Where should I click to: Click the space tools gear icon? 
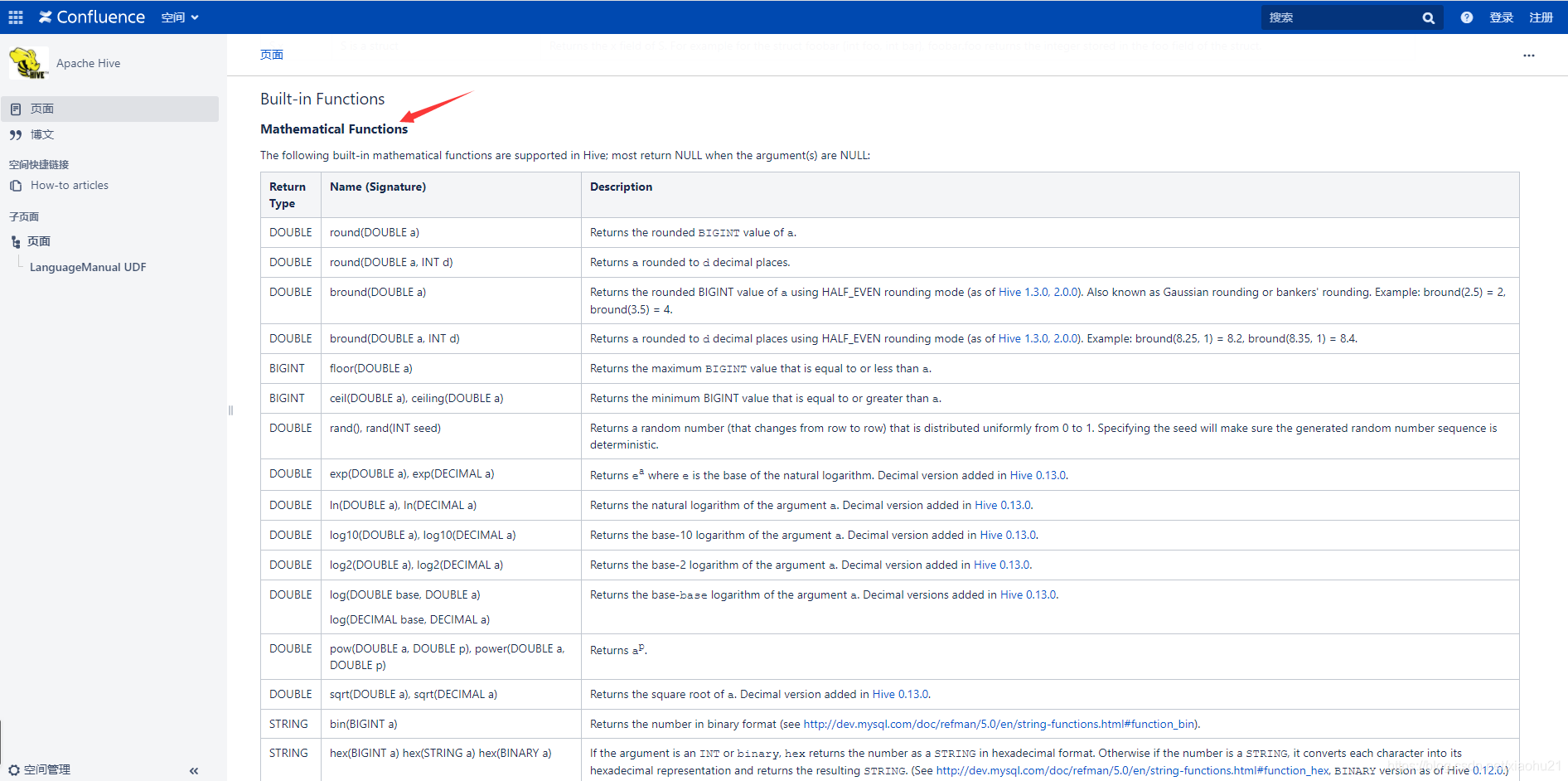14,769
